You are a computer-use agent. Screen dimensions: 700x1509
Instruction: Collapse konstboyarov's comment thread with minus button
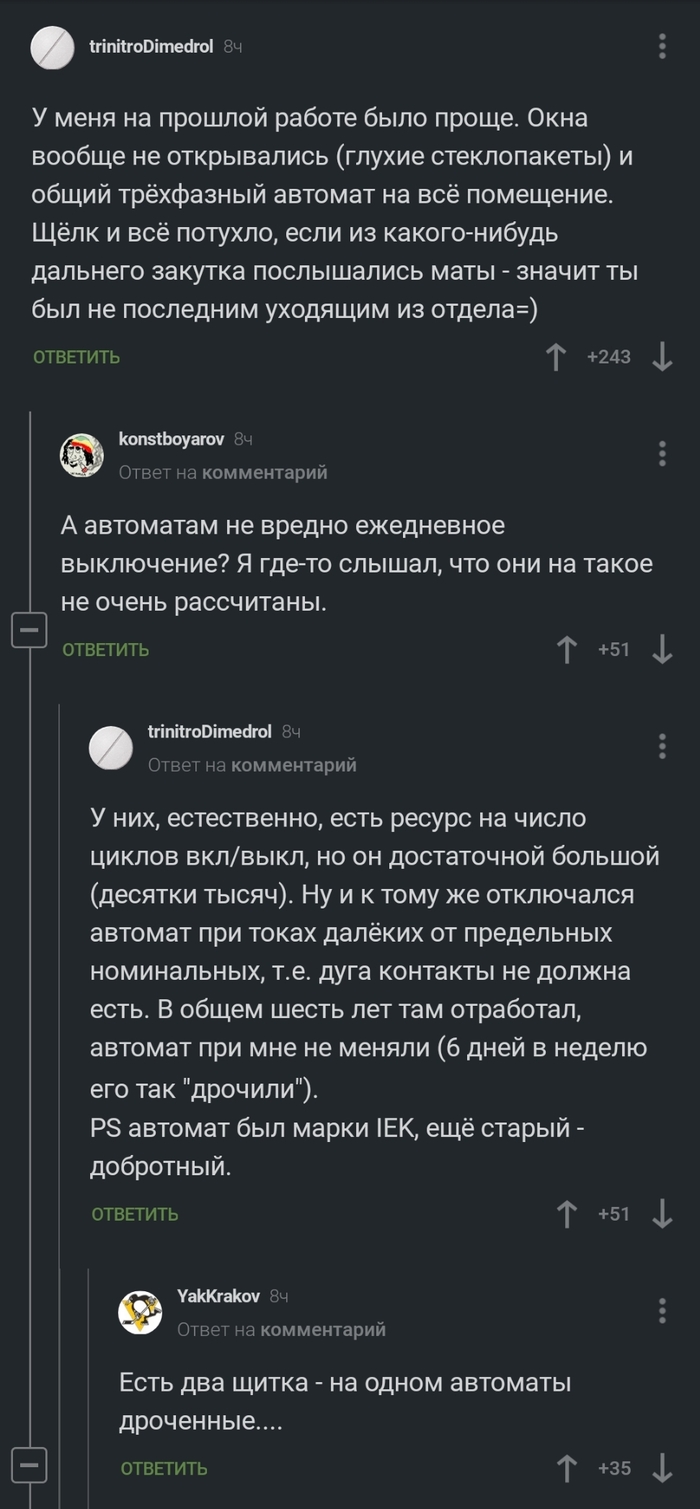point(30,629)
